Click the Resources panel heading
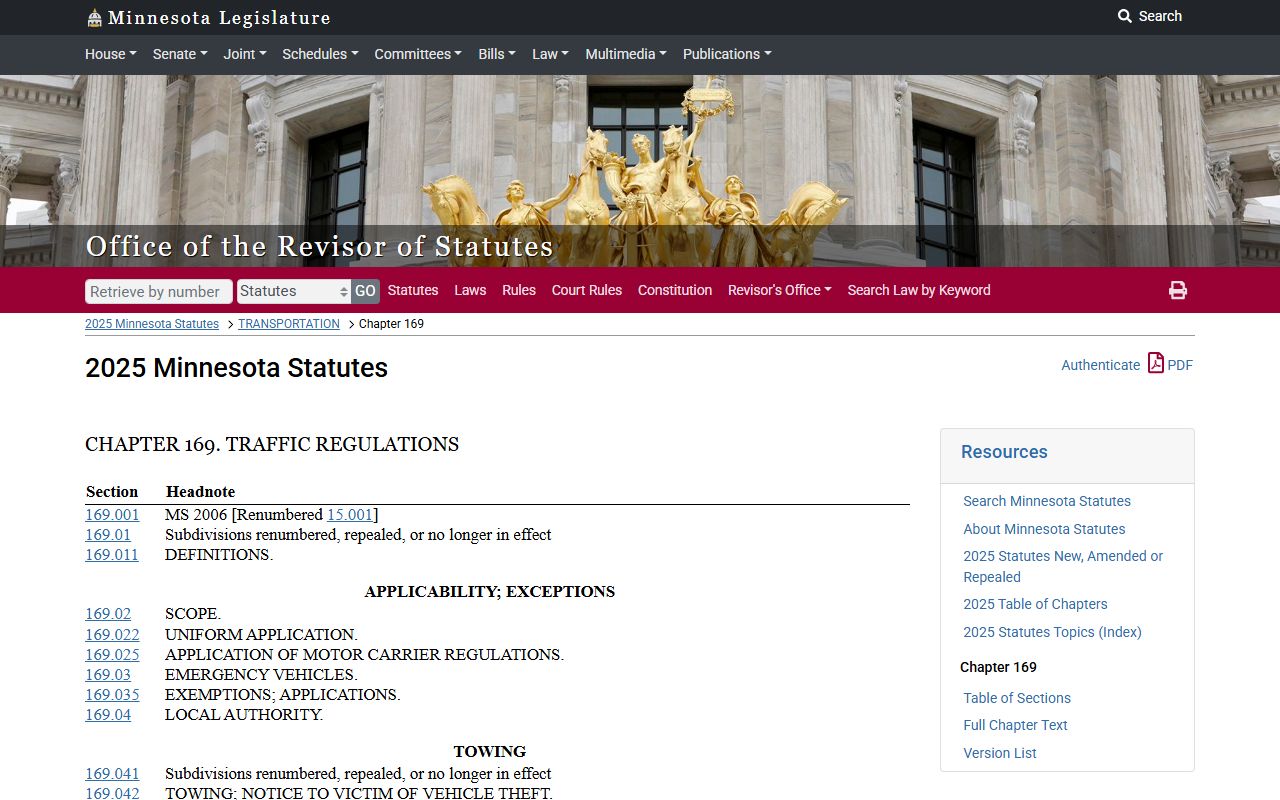 coord(1004,452)
